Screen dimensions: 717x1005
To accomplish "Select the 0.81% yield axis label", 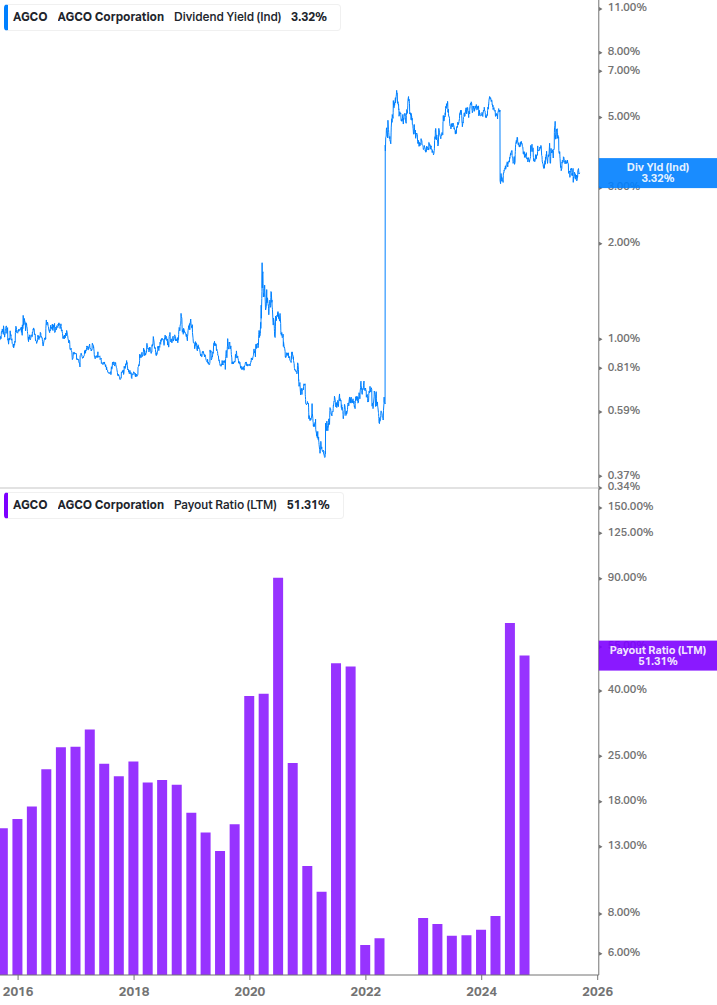I will (623, 367).
